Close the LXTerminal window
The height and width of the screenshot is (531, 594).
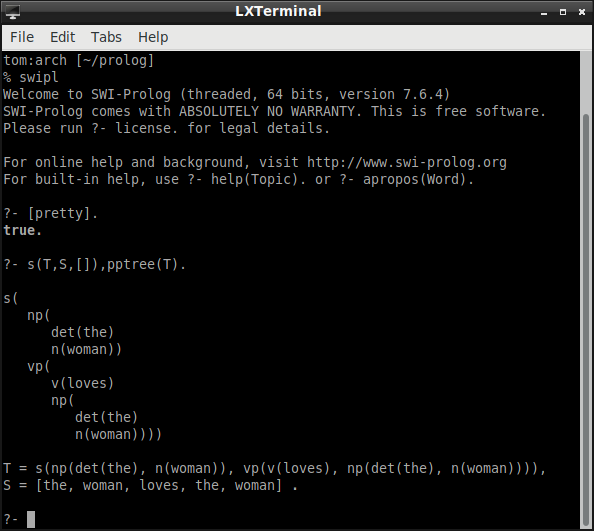click(x=582, y=12)
